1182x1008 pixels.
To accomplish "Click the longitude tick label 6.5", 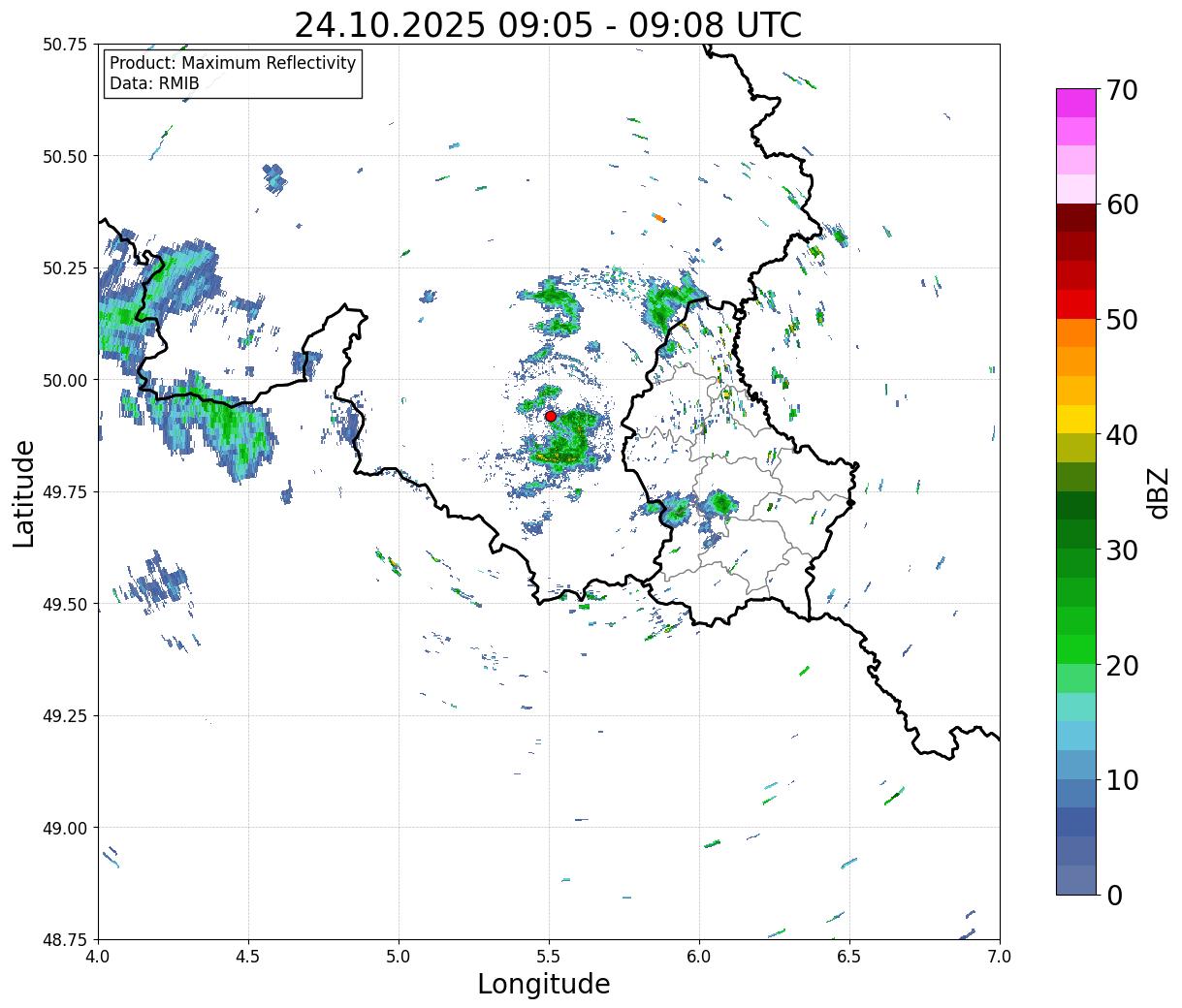I will [849, 956].
